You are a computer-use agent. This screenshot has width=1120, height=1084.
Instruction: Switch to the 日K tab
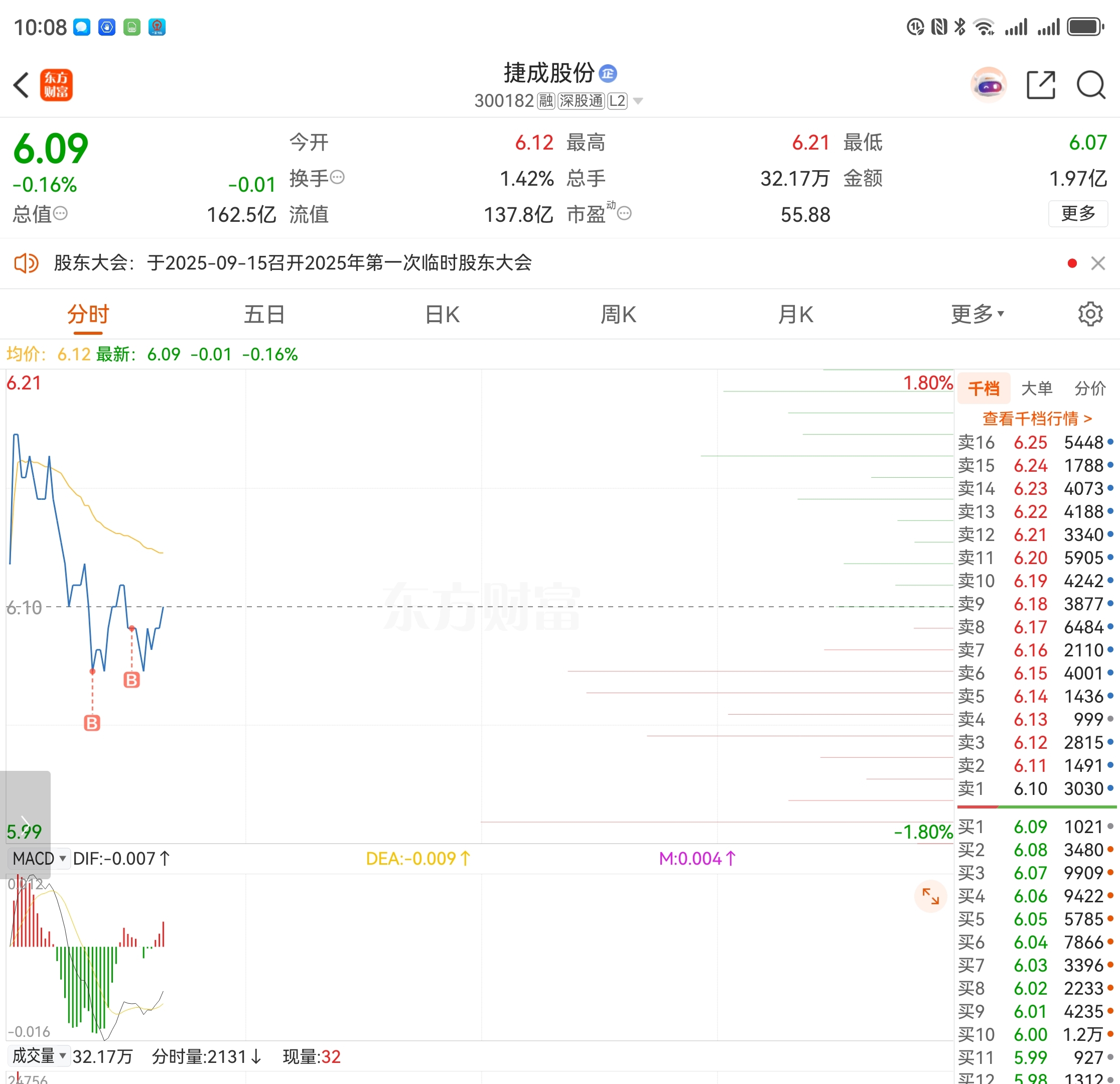point(442,314)
